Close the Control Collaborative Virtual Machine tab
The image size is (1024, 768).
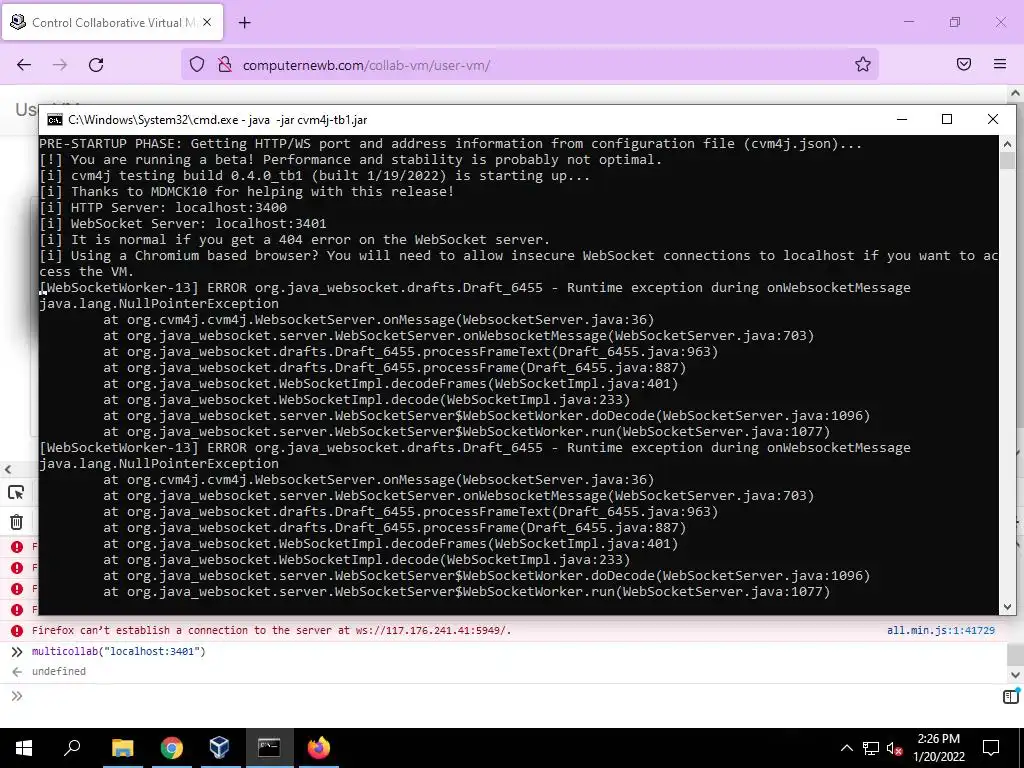(x=207, y=22)
